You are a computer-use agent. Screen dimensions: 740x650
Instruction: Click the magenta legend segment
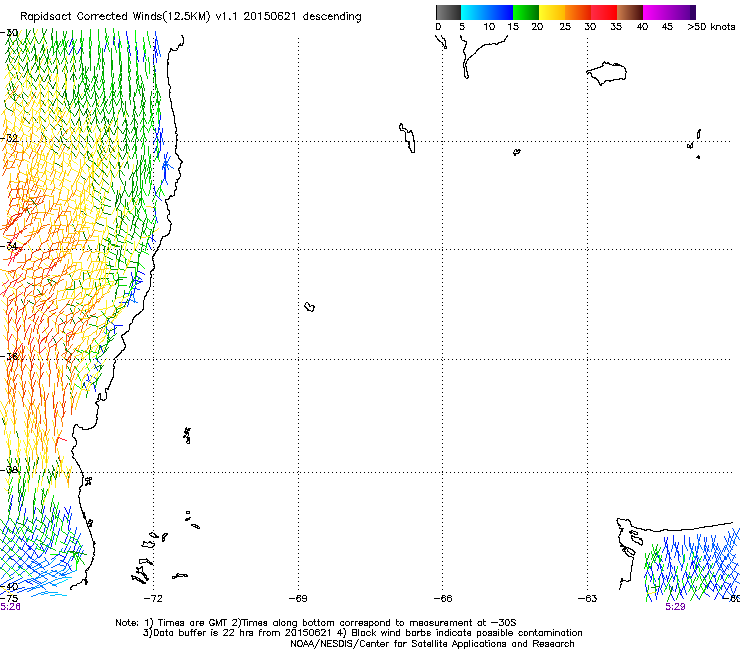click(656, 12)
